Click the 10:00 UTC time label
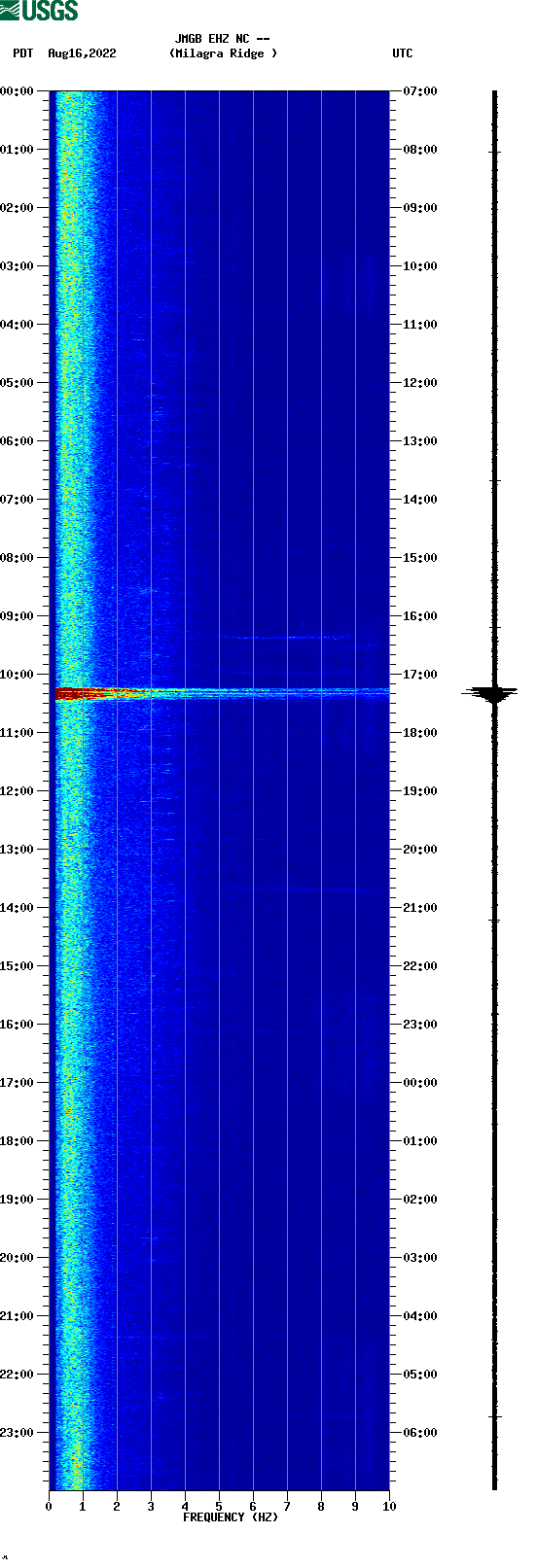The width and height of the screenshot is (537, 1568). coord(420,266)
